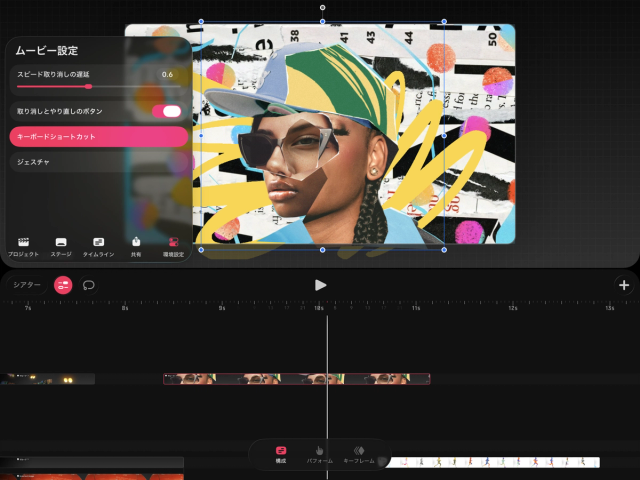Click the シアター button
Image resolution: width=640 pixels, height=480 pixels.
(27, 285)
